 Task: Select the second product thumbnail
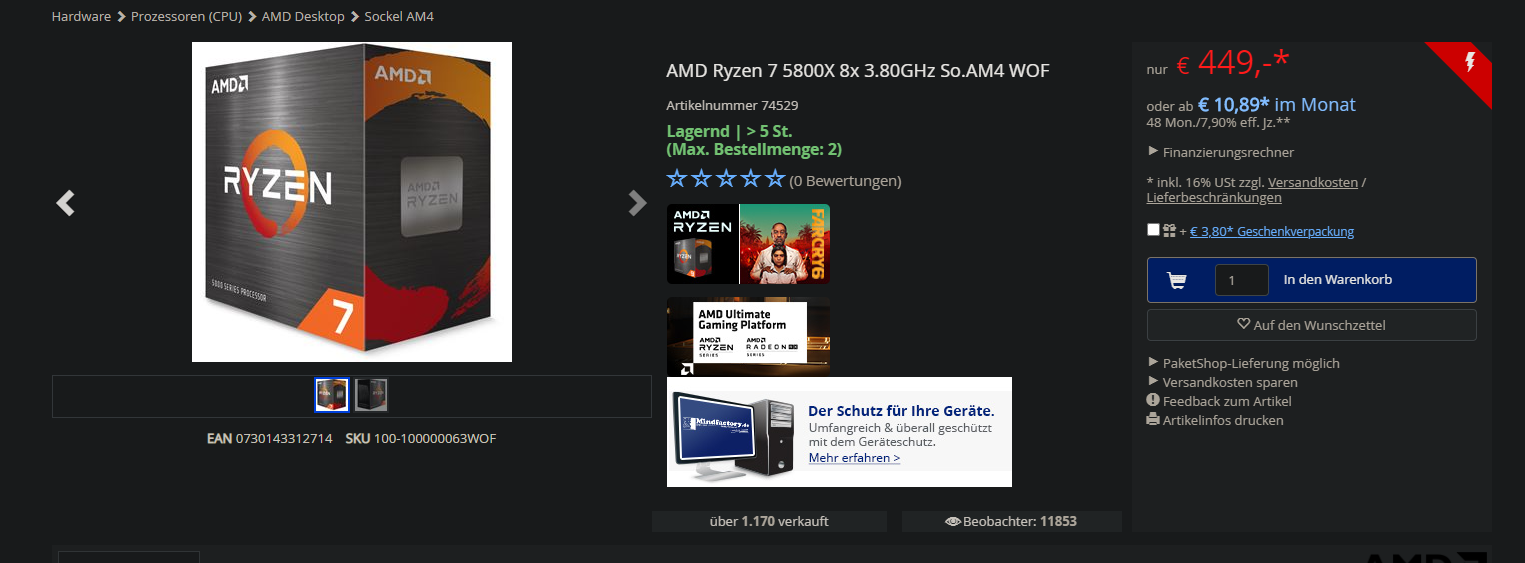pos(371,395)
